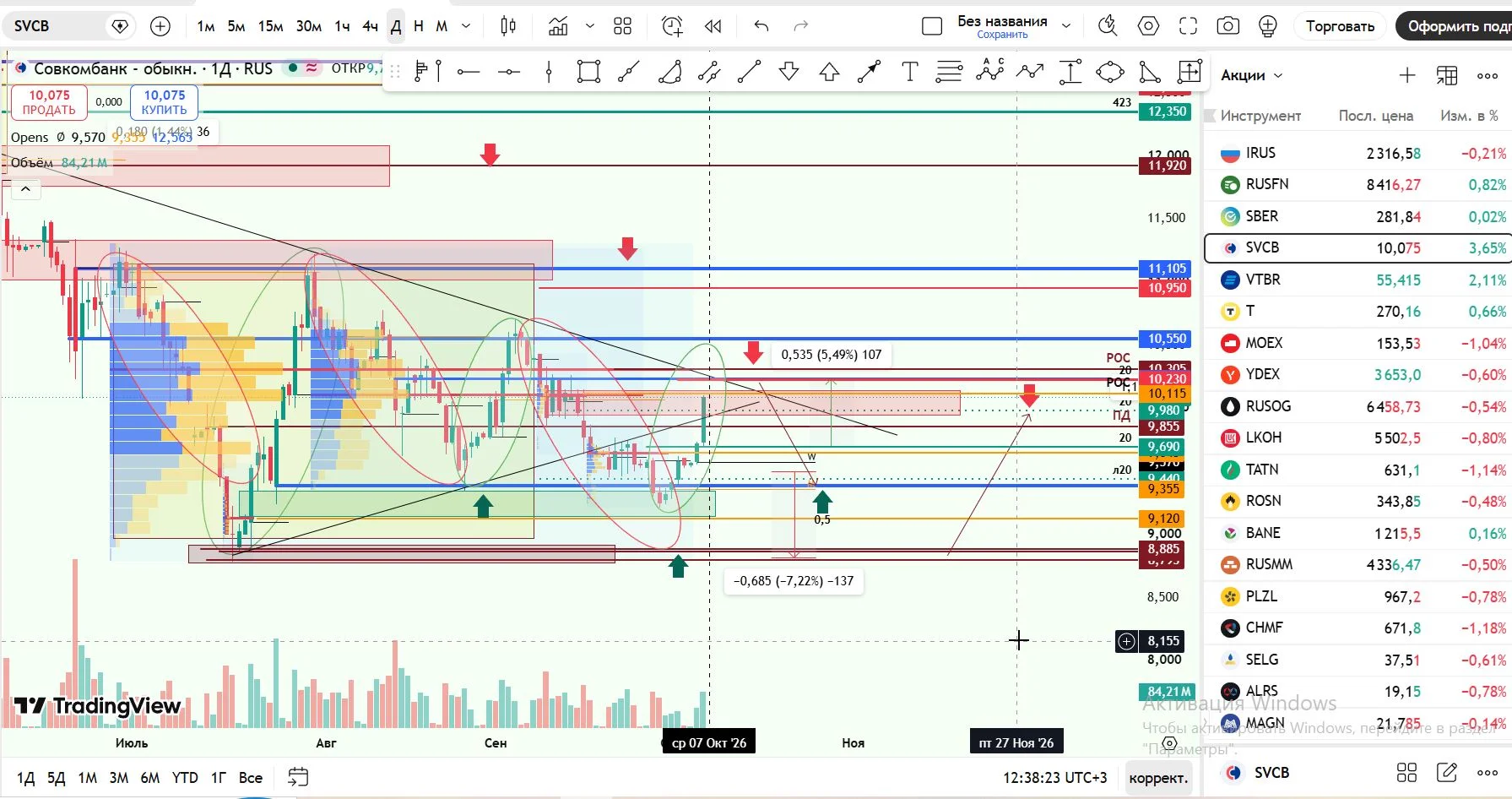
Task: Toggle the watchlist table view icon
Action: tap(1447, 75)
